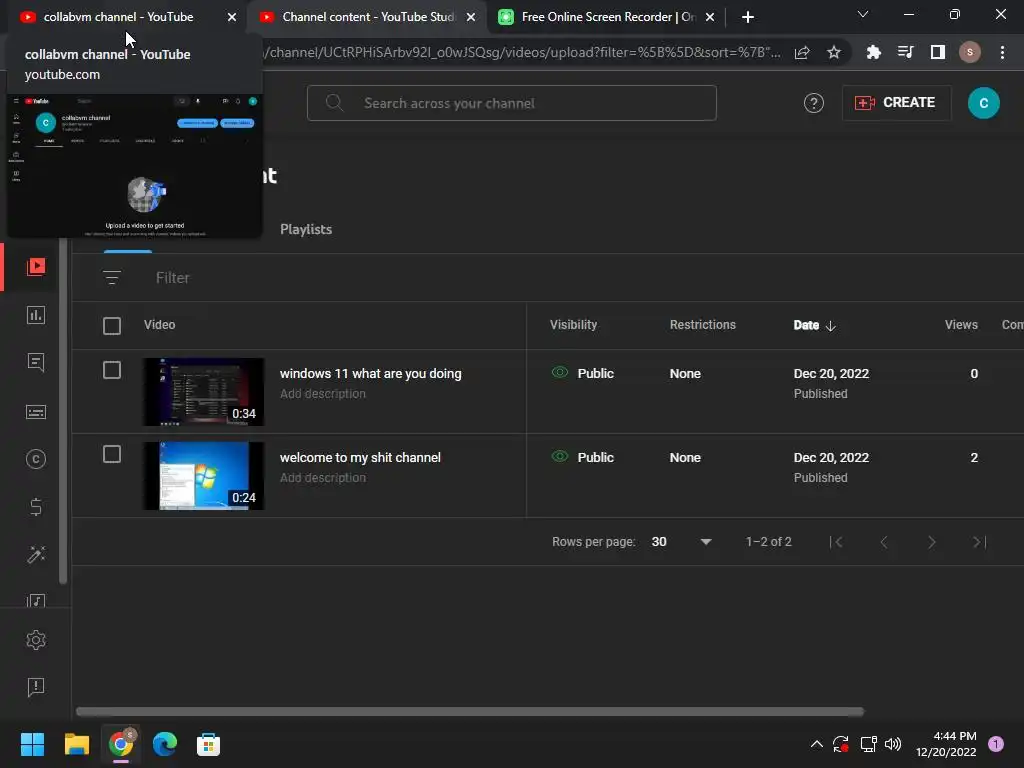The height and width of the screenshot is (768, 1024).
Task: Go to next page of videos
Action: pyautogui.click(x=932, y=542)
